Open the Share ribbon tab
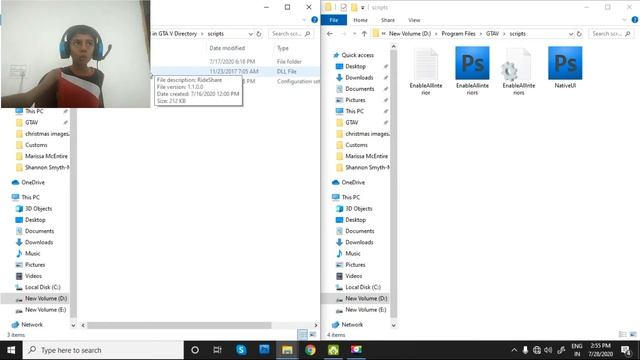The width and height of the screenshot is (640, 360). tap(388, 20)
